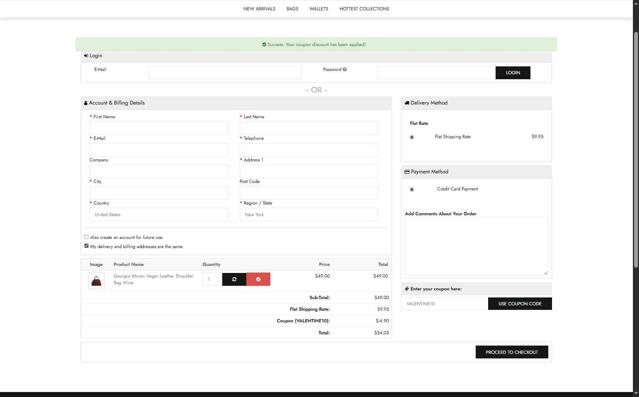This screenshot has width=639, height=397.
Task: Click the product bag thumbnail image
Action: pyautogui.click(x=97, y=280)
